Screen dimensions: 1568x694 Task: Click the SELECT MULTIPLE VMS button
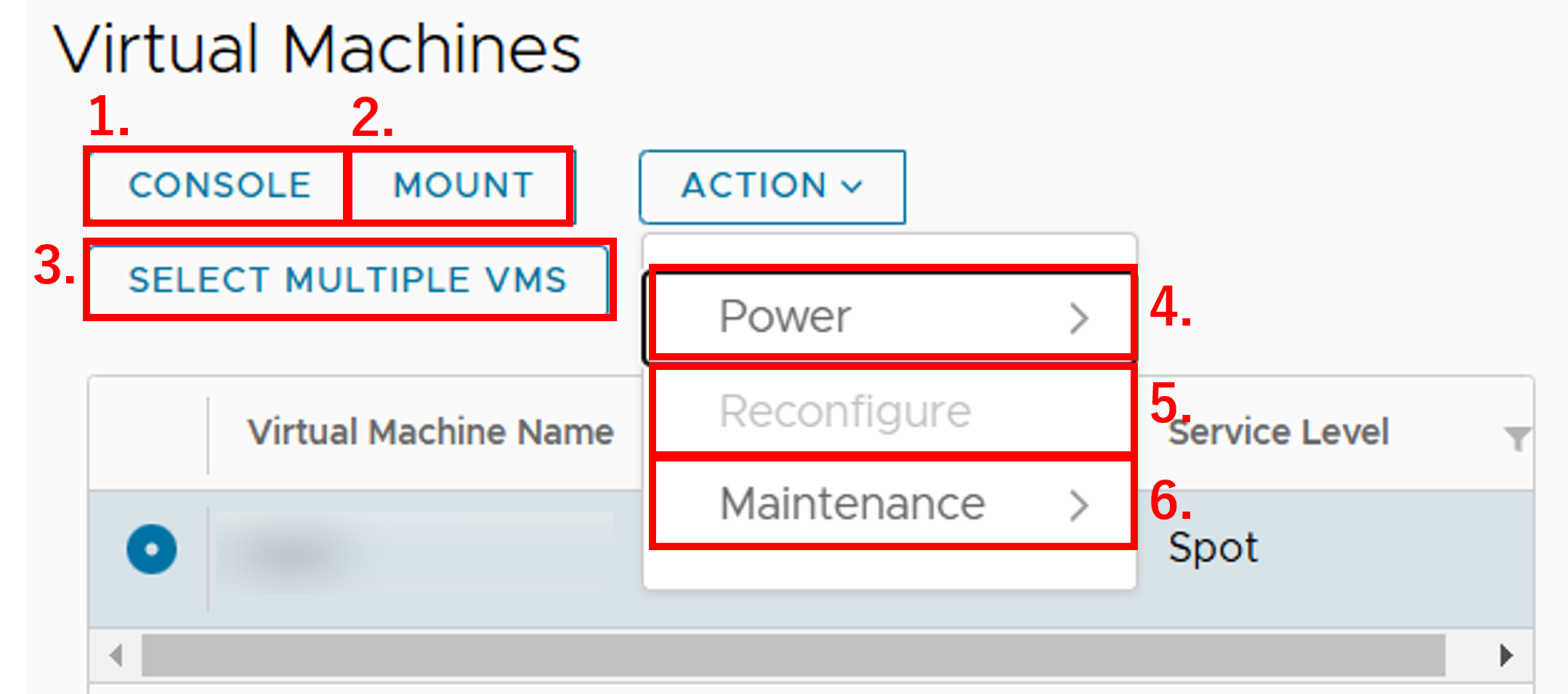tap(347, 280)
